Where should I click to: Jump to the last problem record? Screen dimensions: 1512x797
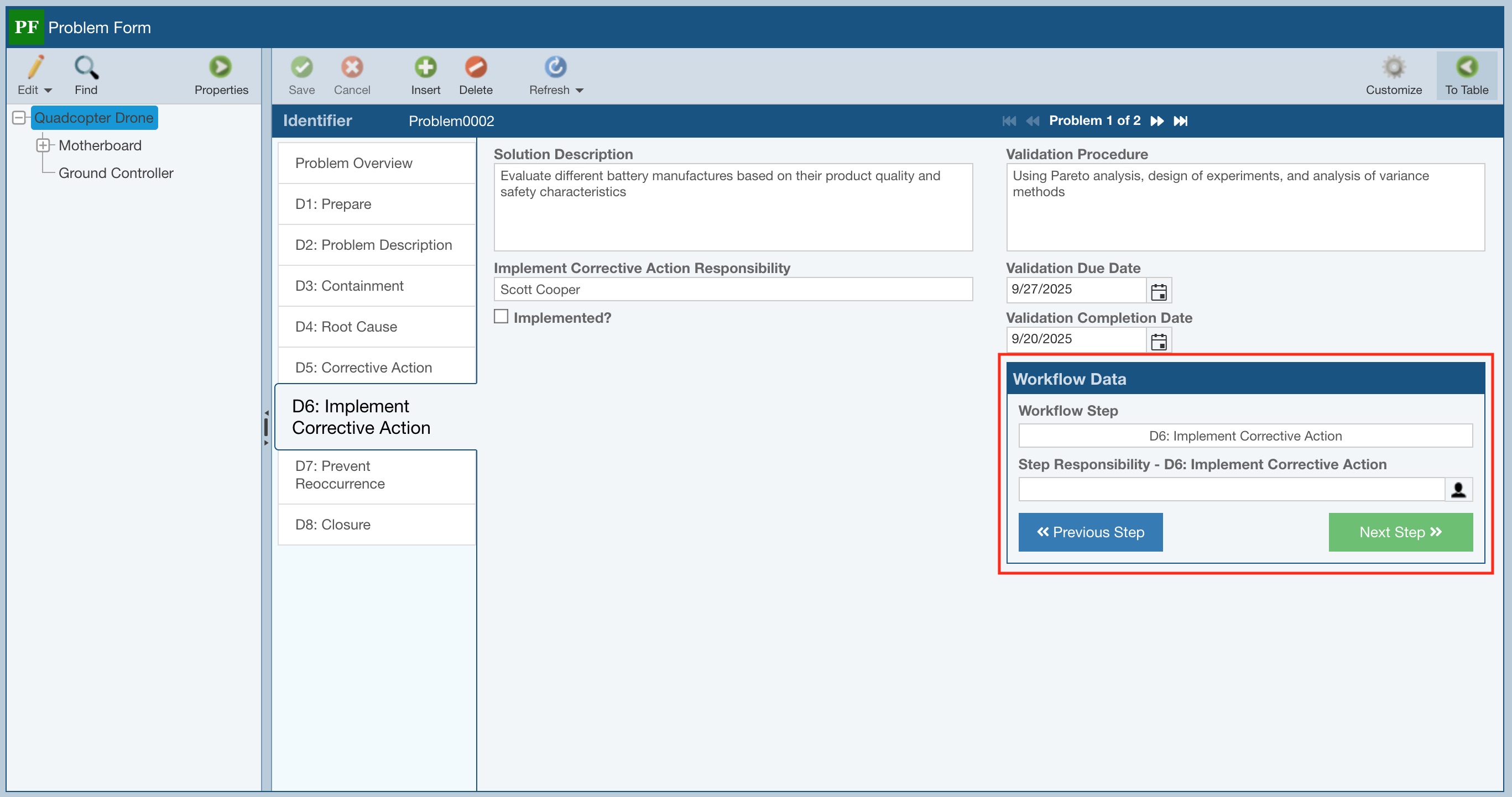pos(1180,121)
